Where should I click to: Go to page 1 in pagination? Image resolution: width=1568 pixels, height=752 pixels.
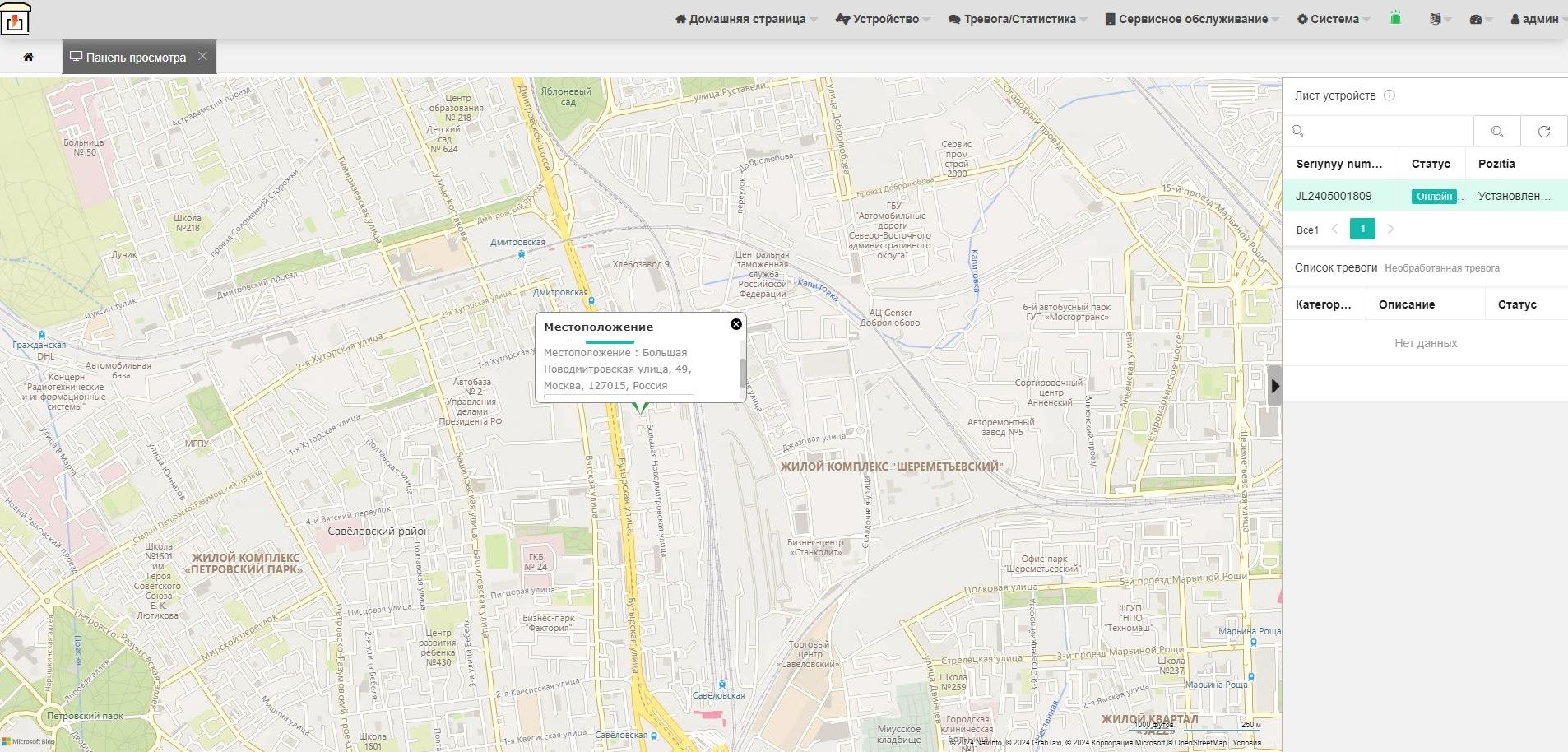[1362, 230]
